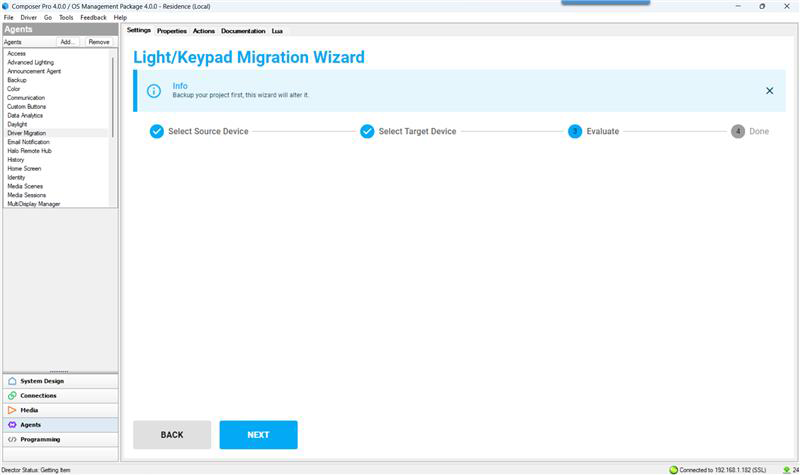Image resolution: width=800 pixels, height=475 pixels.
Task: Open the Connections view
Action: point(60,395)
